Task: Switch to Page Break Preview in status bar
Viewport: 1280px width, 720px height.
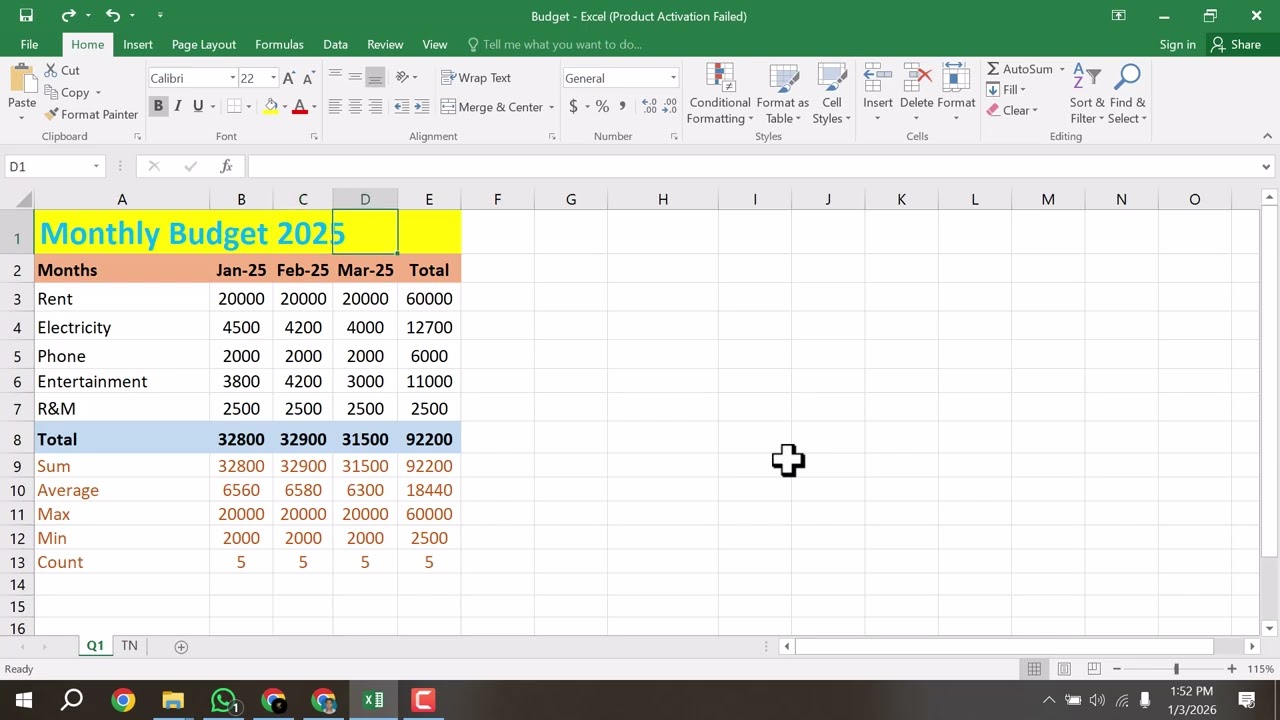Action: (1094, 669)
